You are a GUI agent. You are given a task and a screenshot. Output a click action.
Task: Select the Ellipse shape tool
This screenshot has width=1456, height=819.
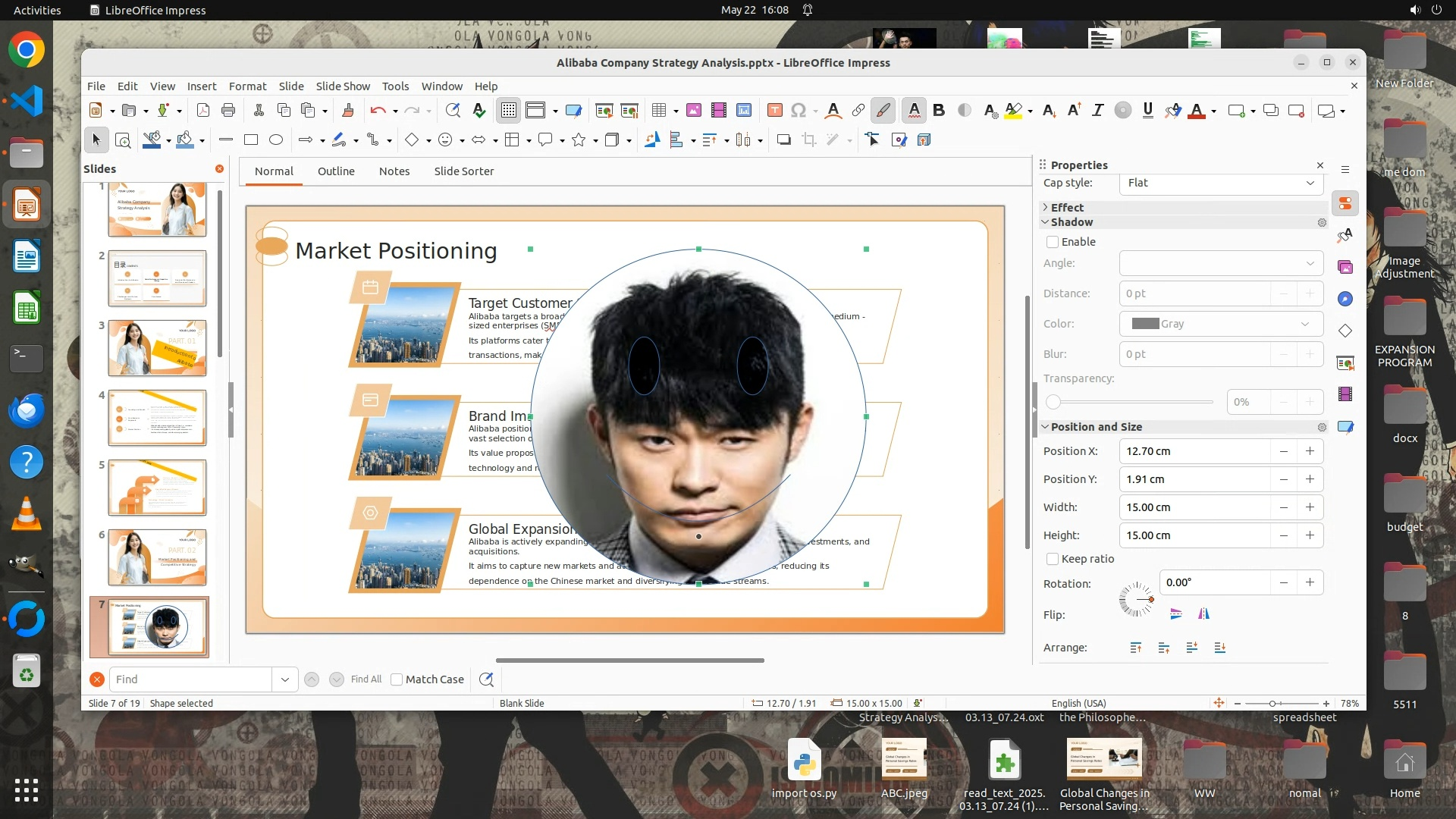point(276,140)
